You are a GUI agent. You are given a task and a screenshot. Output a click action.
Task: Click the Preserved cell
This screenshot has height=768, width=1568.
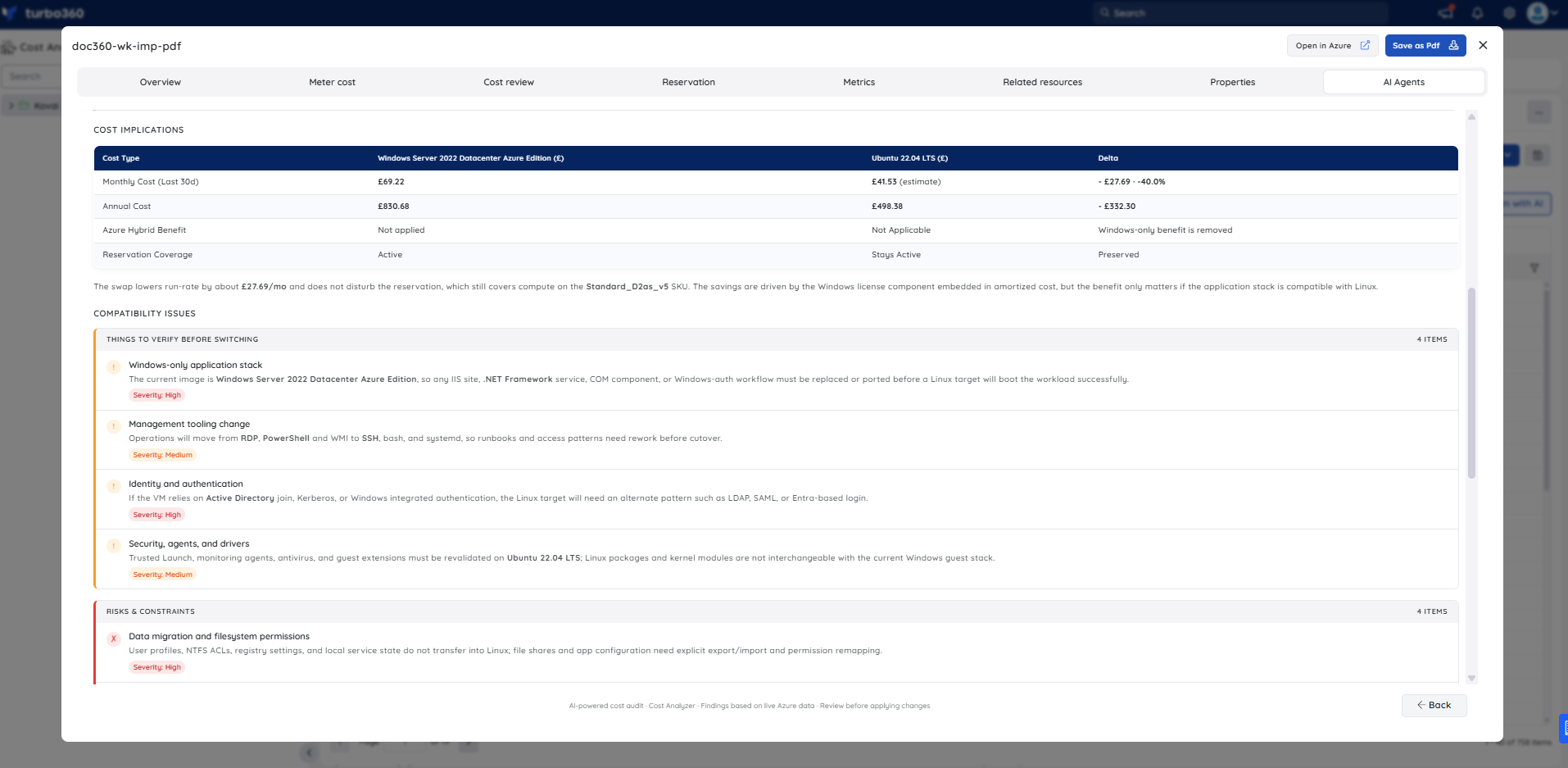[x=1119, y=255]
